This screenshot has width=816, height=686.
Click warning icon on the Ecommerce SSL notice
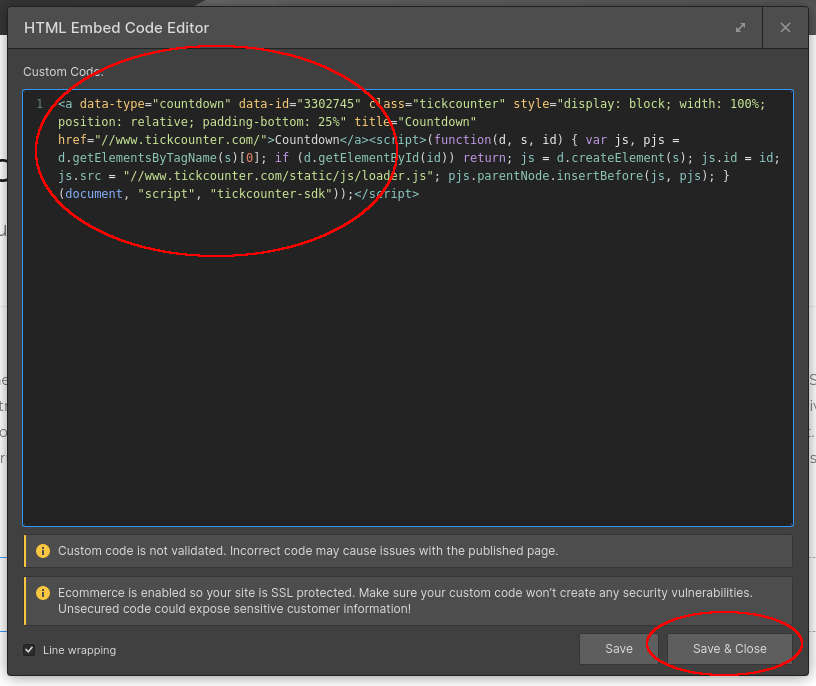point(42,593)
